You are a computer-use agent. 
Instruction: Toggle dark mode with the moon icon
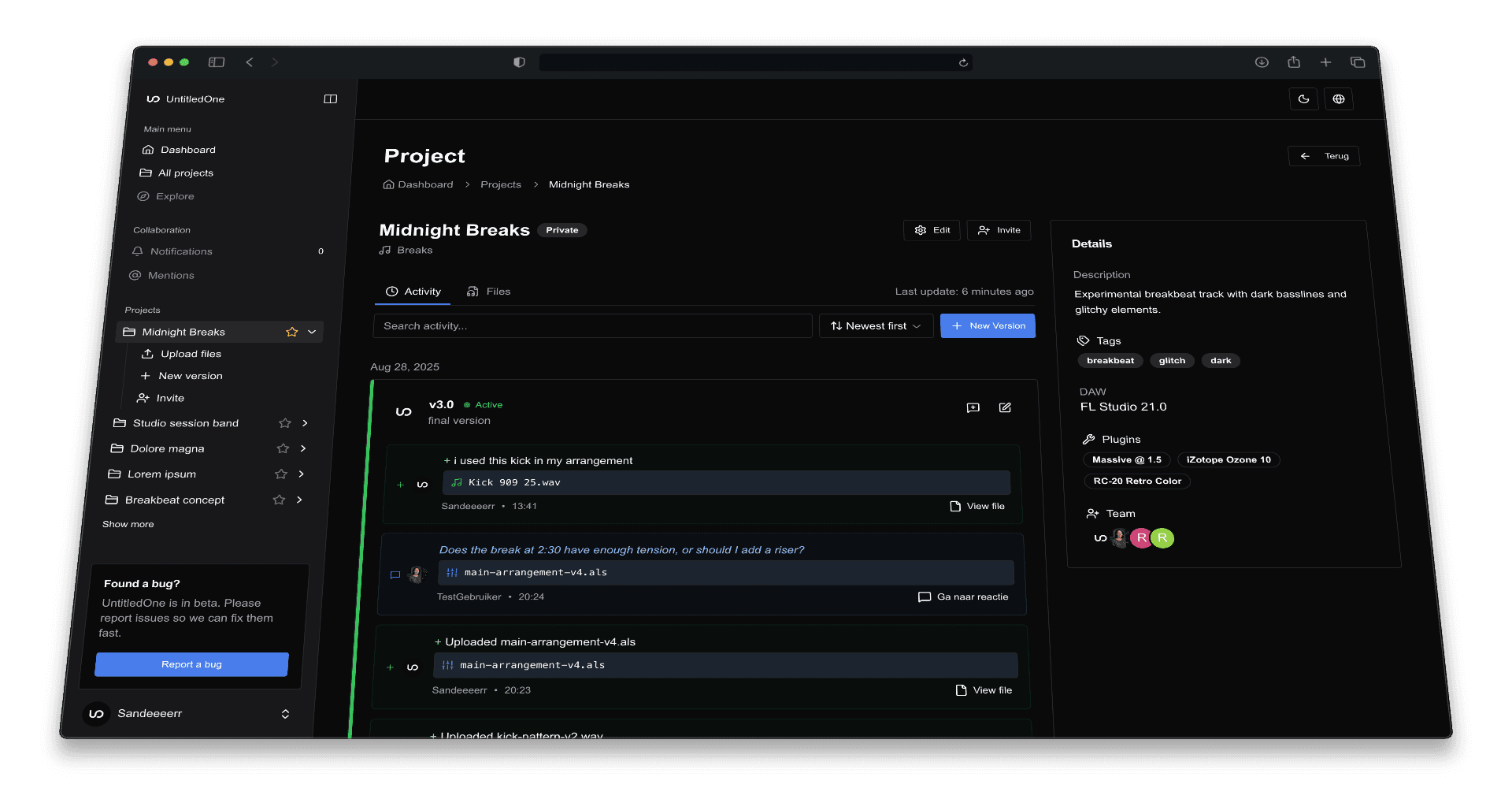click(x=1303, y=98)
